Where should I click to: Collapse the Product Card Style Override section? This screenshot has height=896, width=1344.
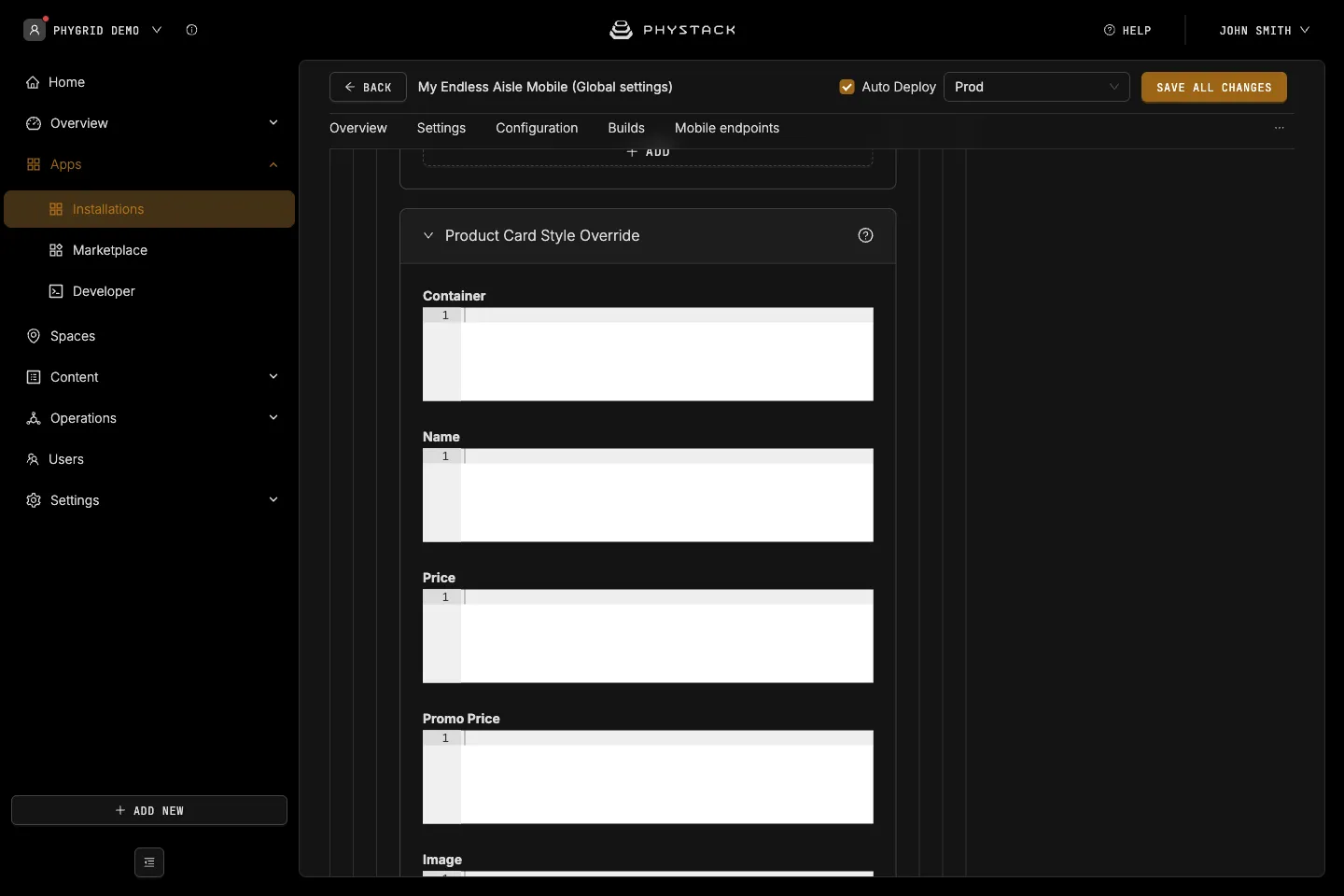coord(428,235)
